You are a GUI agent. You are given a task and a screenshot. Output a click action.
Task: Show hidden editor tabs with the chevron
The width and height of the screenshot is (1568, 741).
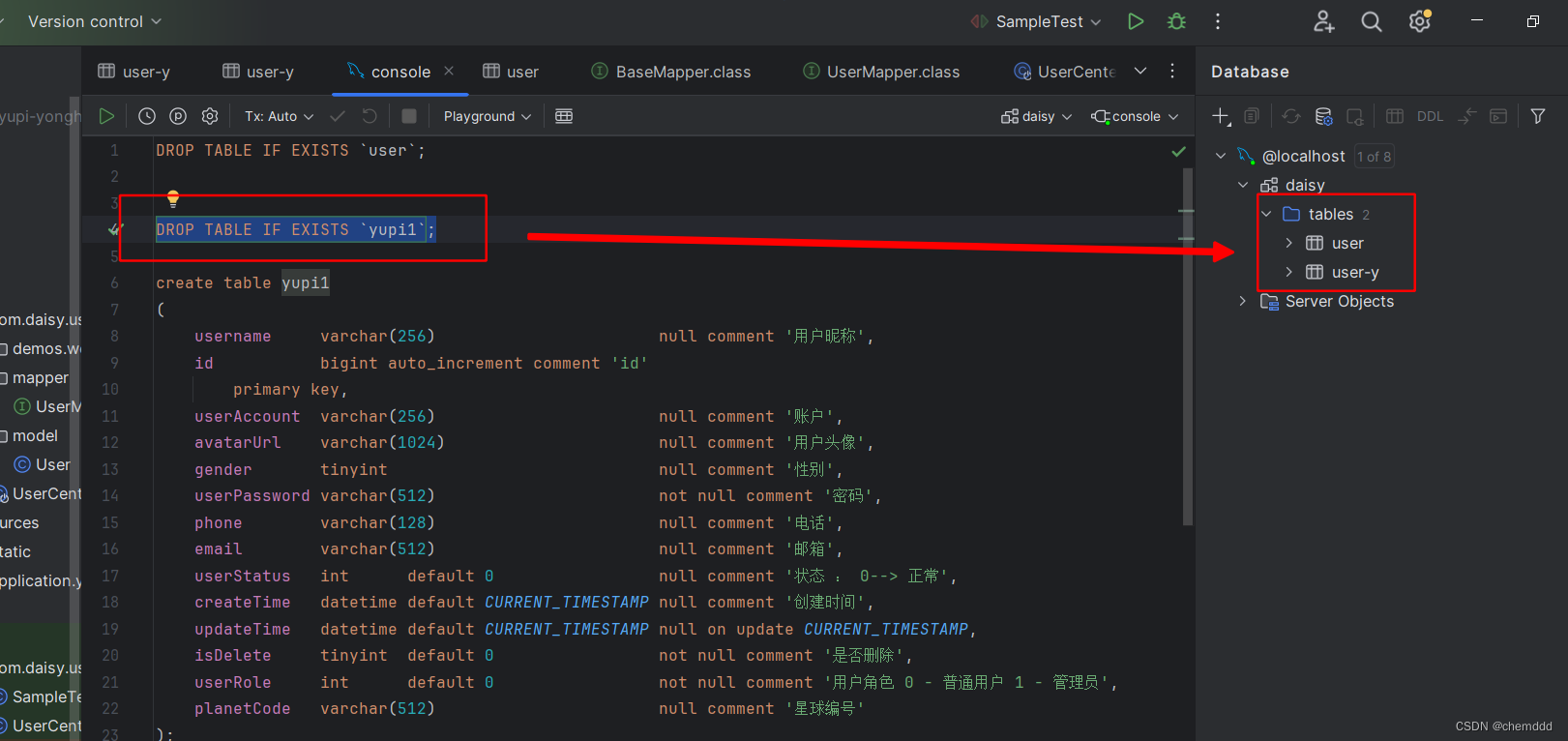pos(1140,71)
